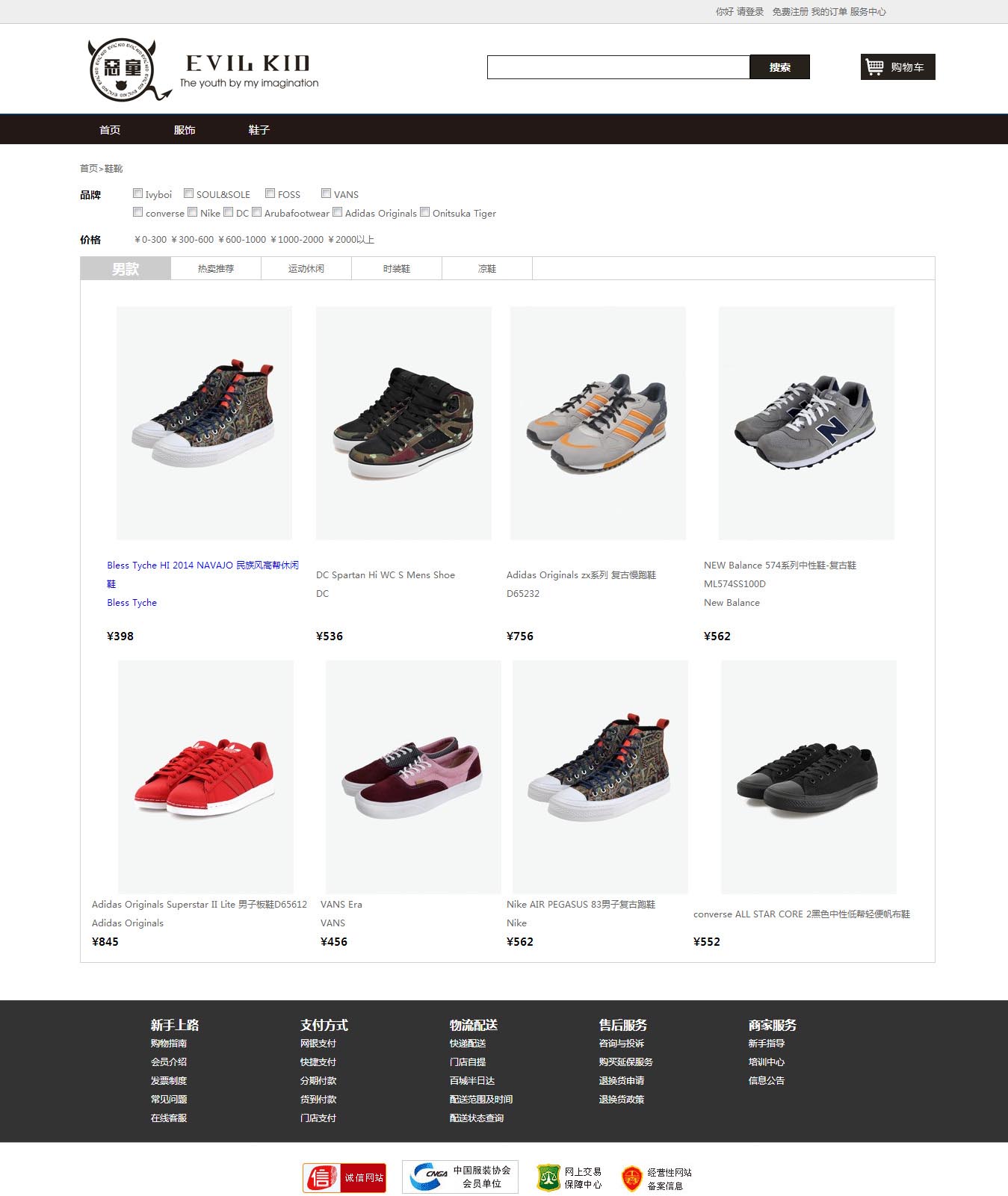The image size is (1008, 1196).
Task: Open NEW Balance 574 grey shoe image
Action: 806,423
